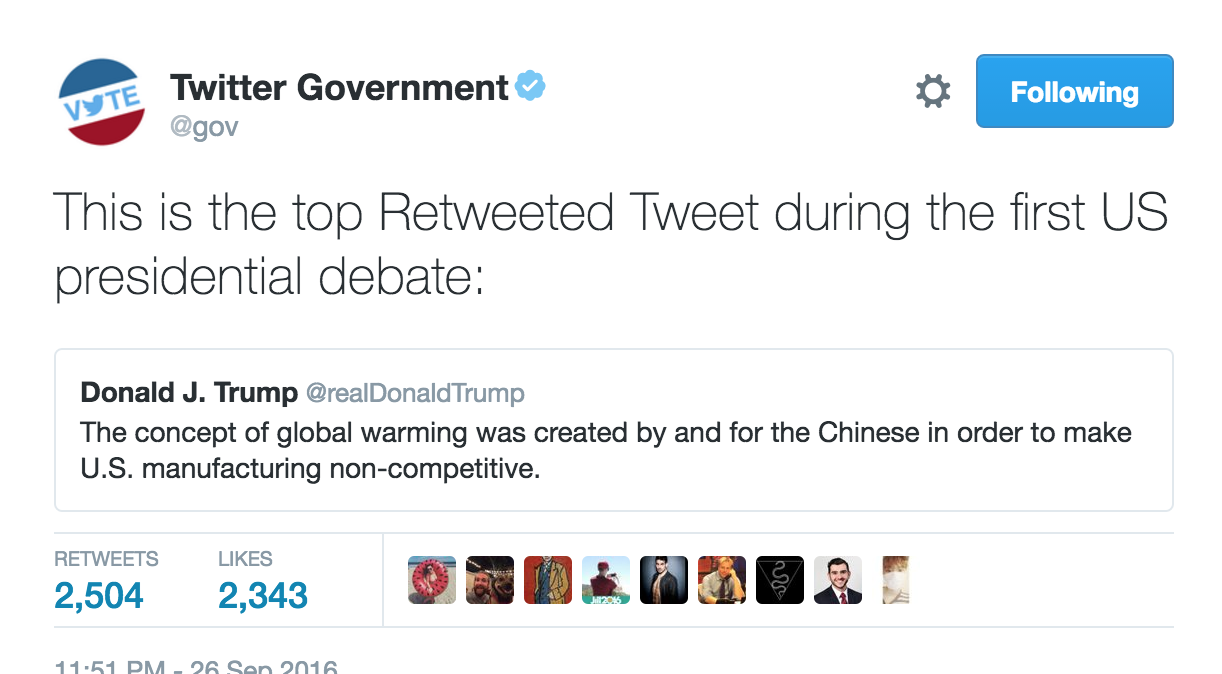The width and height of the screenshot is (1222, 674).
Task: Click the man on phone avatar
Action: [722, 580]
